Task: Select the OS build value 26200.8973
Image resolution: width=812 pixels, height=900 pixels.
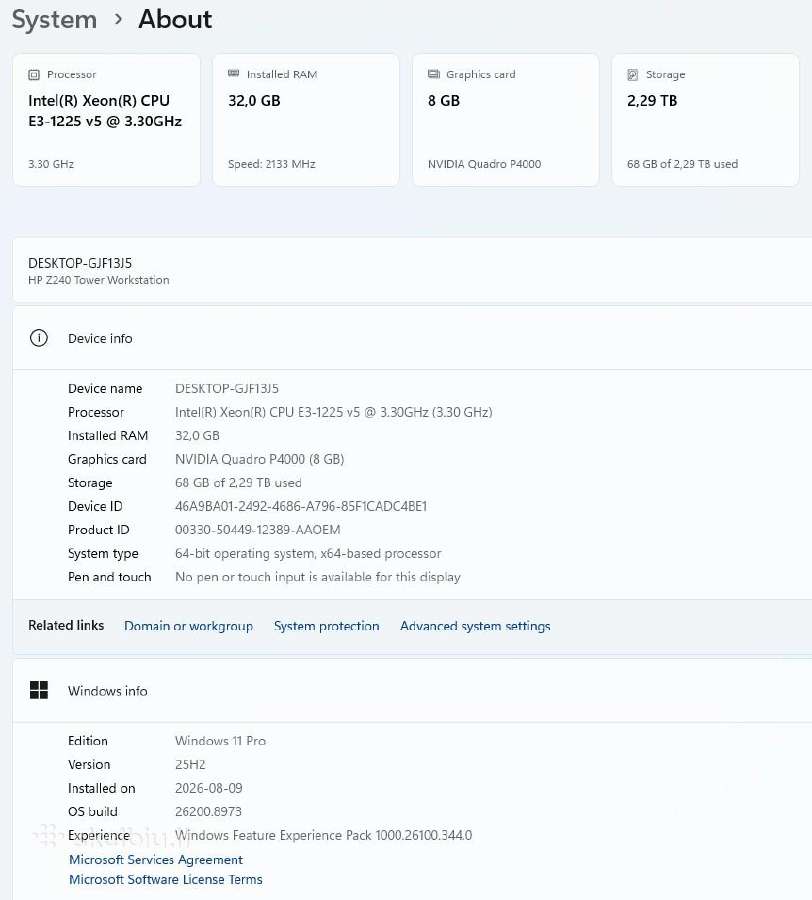Action: [208, 812]
